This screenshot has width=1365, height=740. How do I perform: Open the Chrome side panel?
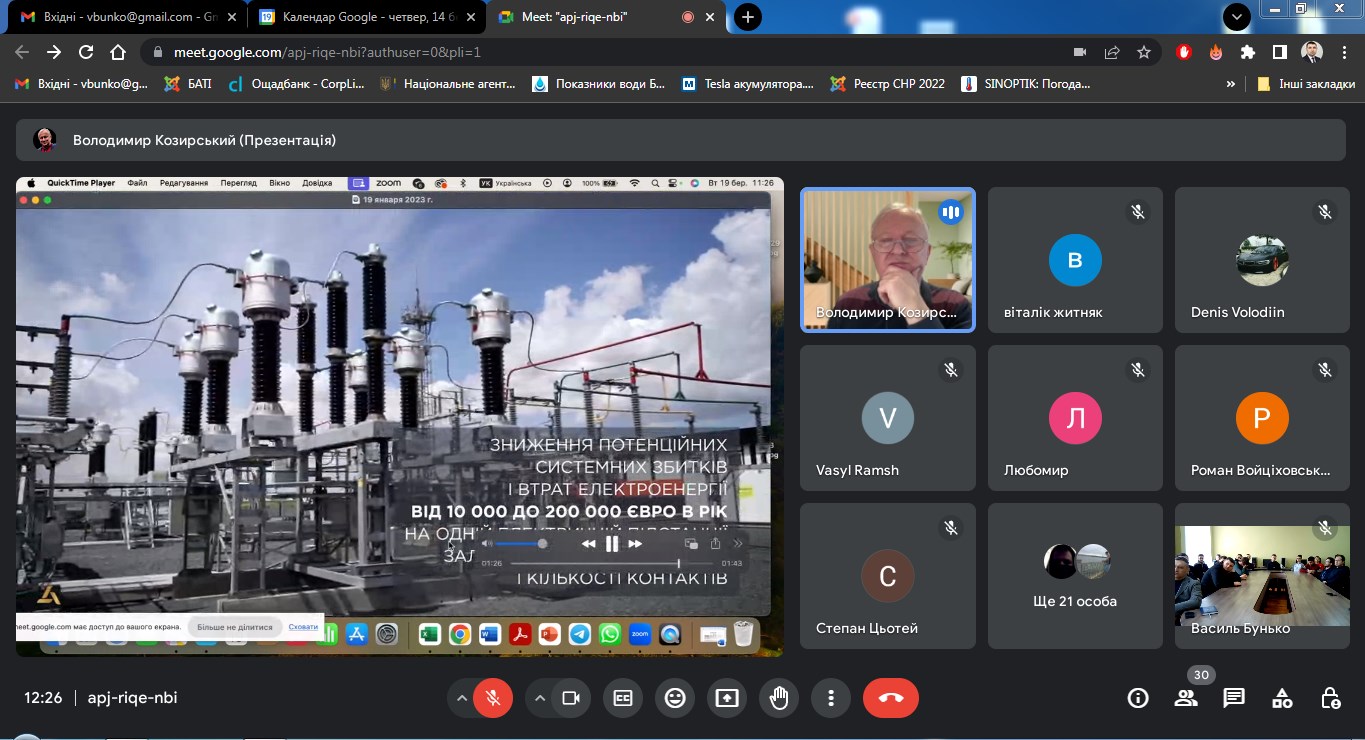click(x=1279, y=52)
